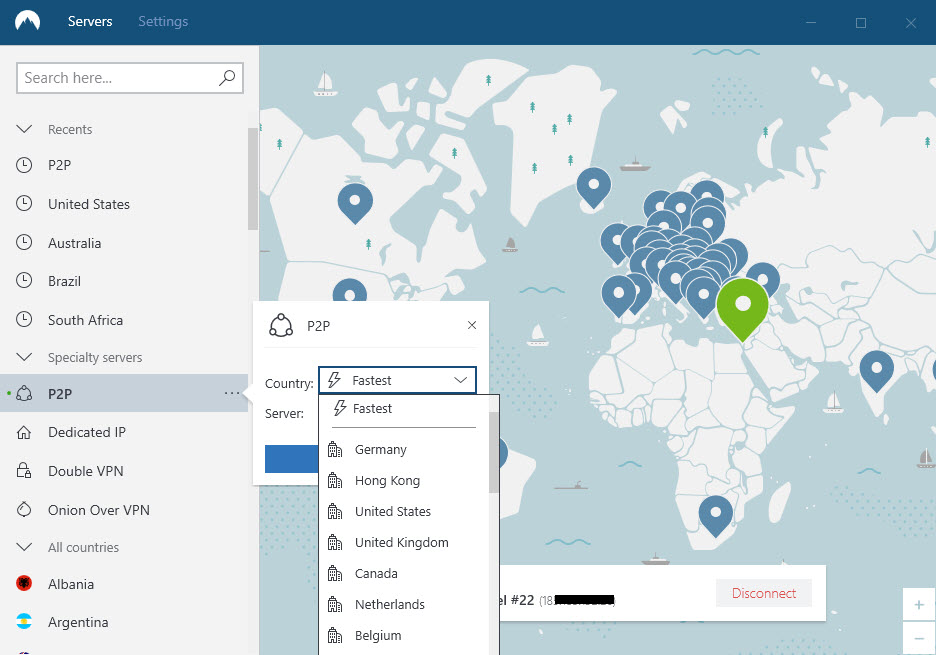
Task: Click the Dedicated IP house icon
Action: point(24,432)
